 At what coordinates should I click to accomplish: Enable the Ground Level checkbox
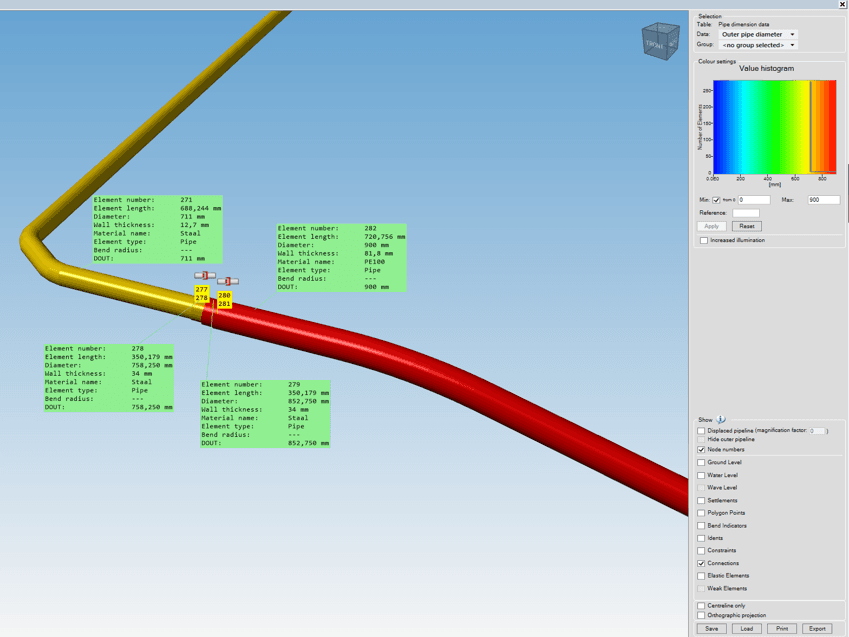701,463
